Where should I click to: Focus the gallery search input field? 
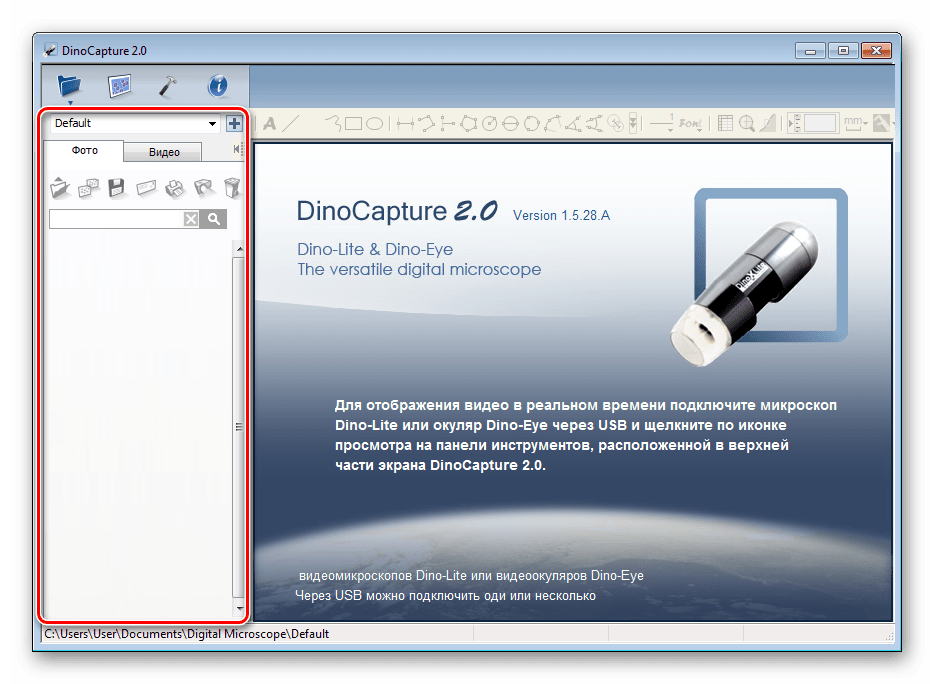click(116, 219)
